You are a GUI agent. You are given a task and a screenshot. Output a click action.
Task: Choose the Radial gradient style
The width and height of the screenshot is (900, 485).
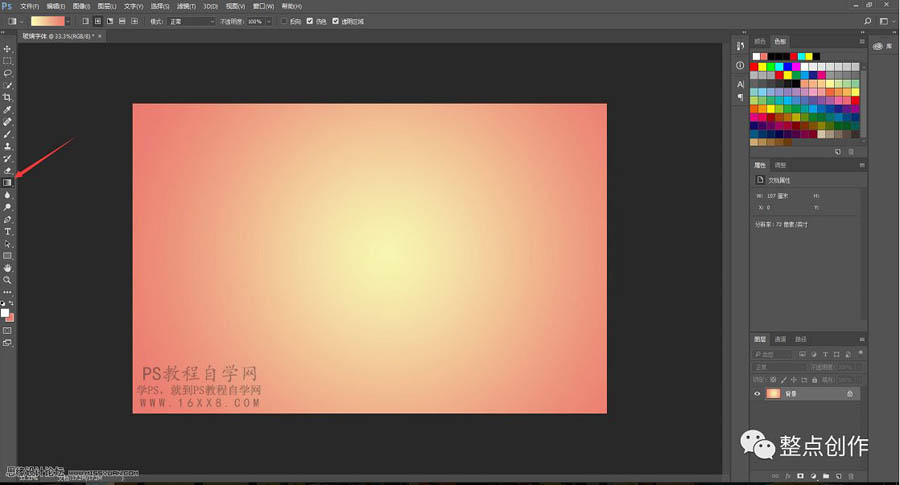click(x=98, y=21)
